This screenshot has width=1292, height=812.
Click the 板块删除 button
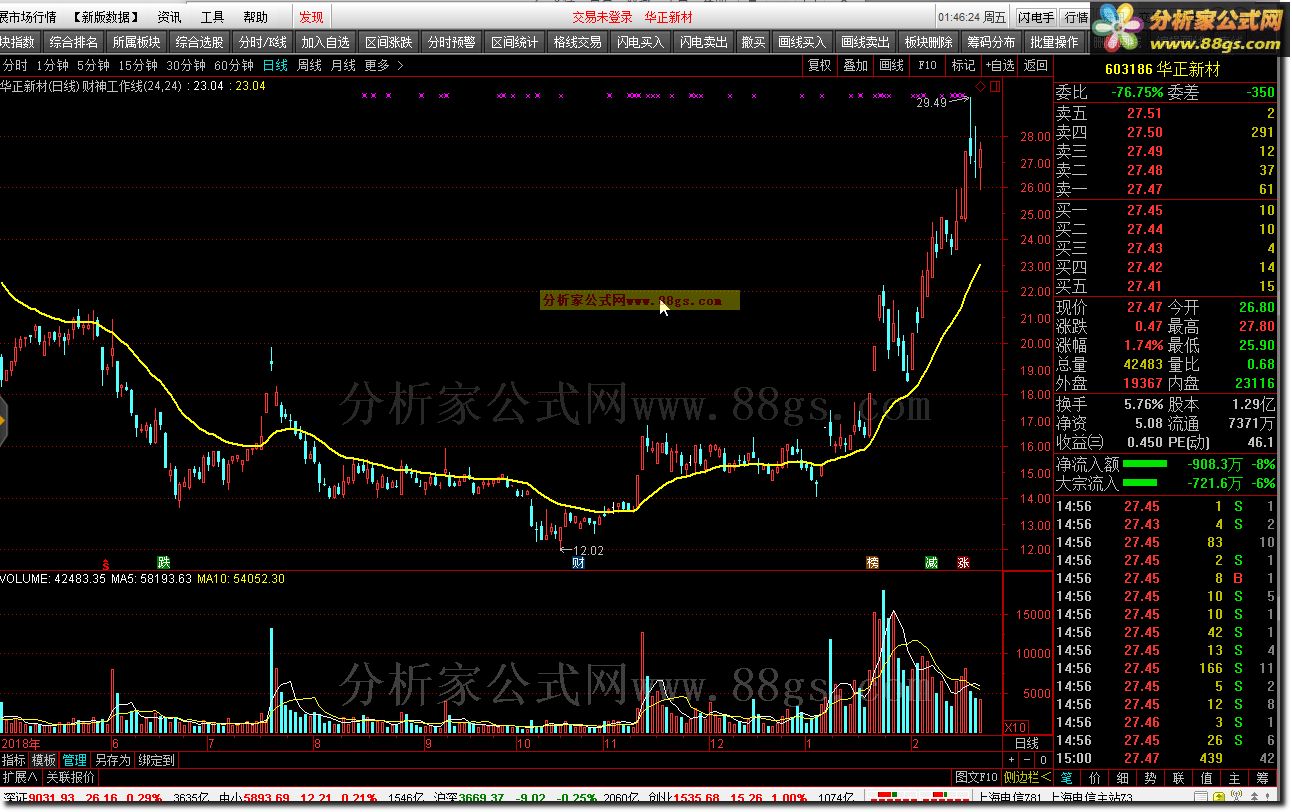[929, 42]
